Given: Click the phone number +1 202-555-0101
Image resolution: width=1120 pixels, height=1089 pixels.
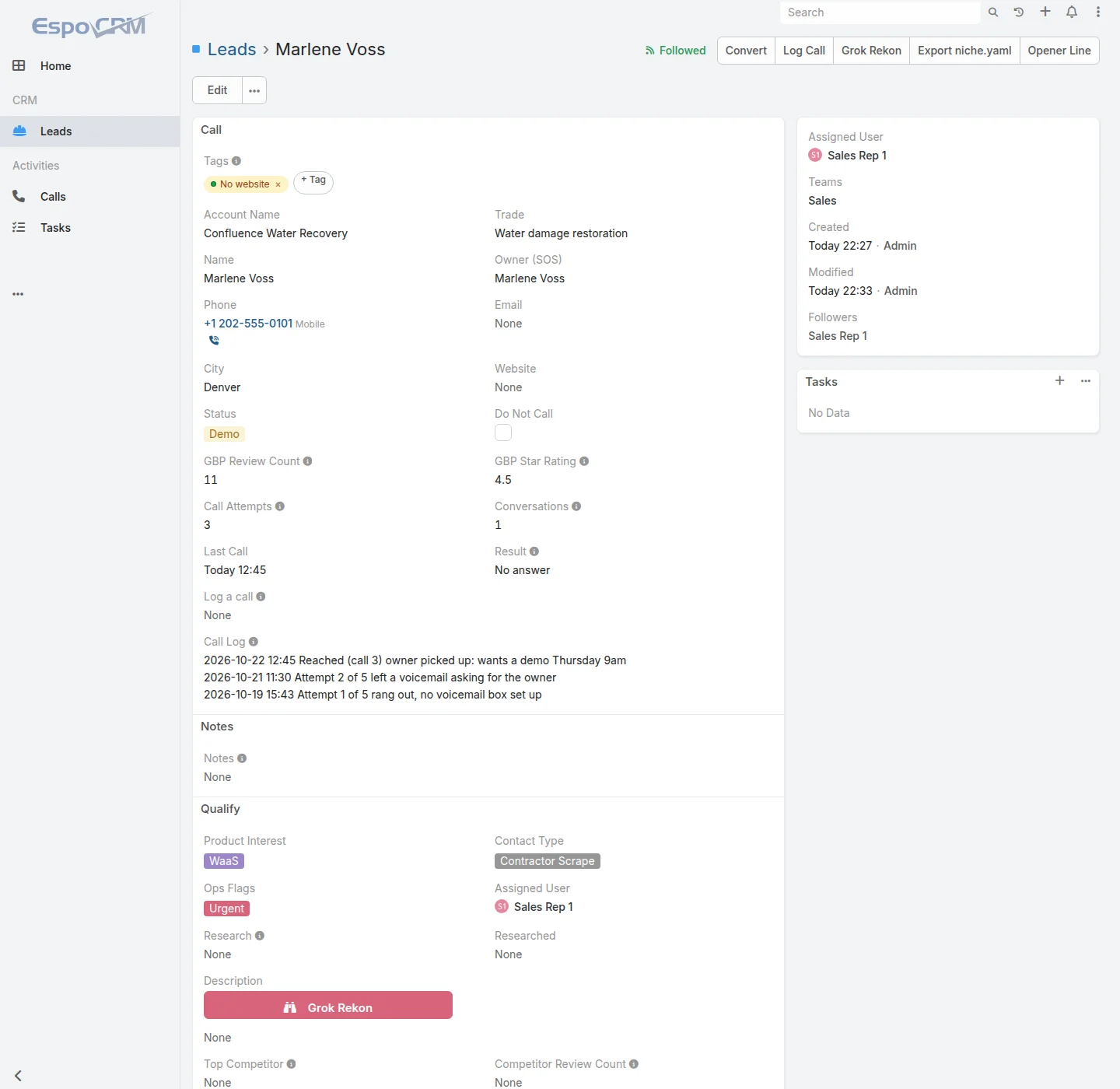Looking at the screenshot, I should click(248, 324).
